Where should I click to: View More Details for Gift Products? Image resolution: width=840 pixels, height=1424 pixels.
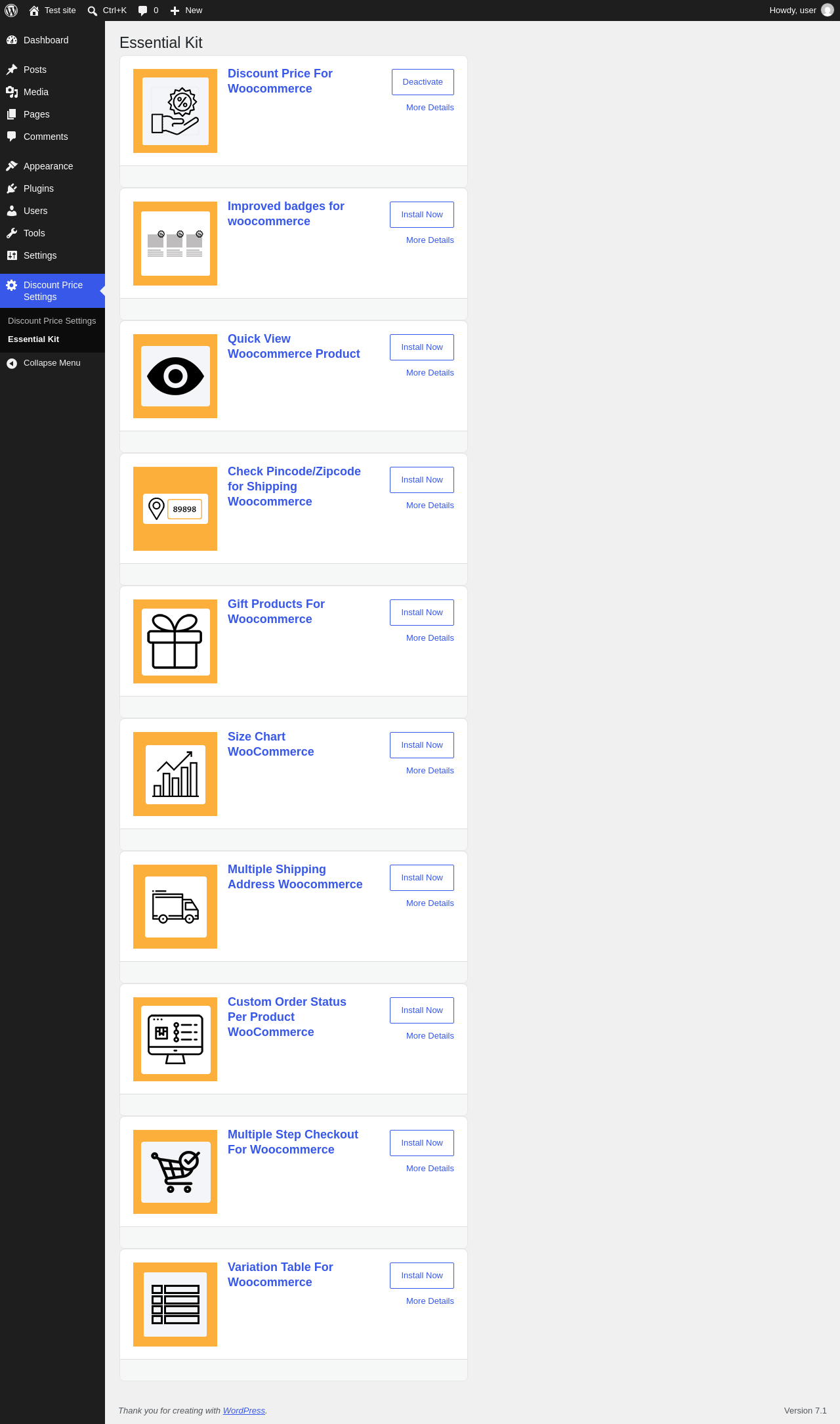[x=430, y=638]
